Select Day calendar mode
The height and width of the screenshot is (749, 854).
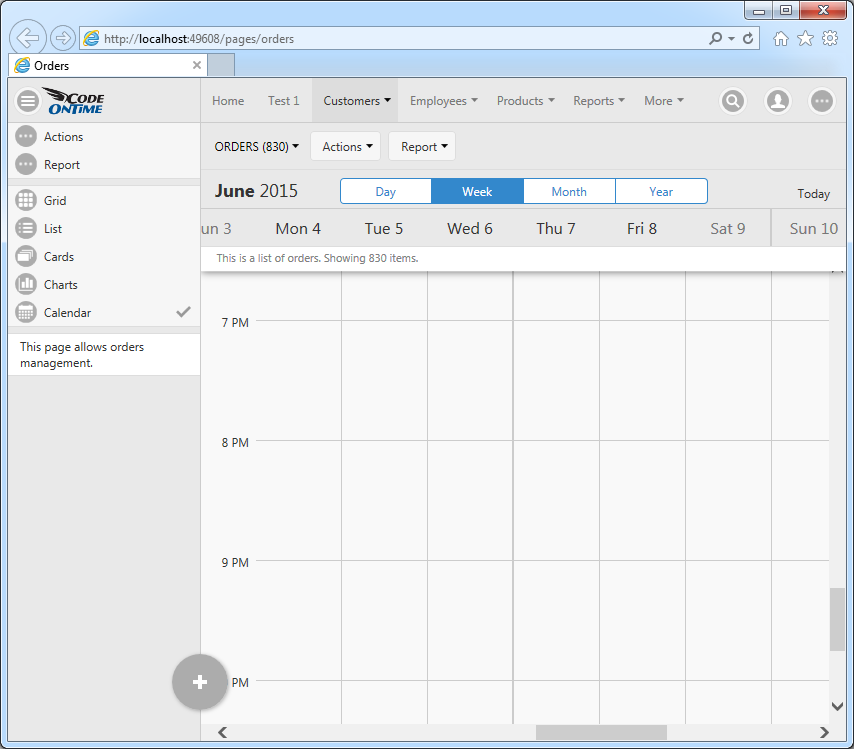386,191
